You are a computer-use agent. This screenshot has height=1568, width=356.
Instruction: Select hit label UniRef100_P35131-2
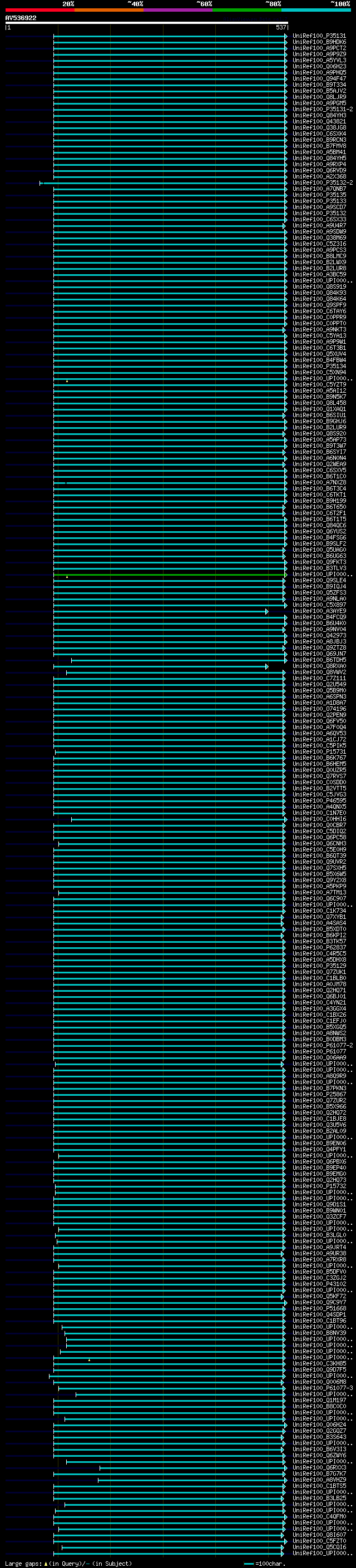pyautogui.click(x=323, y=110)
